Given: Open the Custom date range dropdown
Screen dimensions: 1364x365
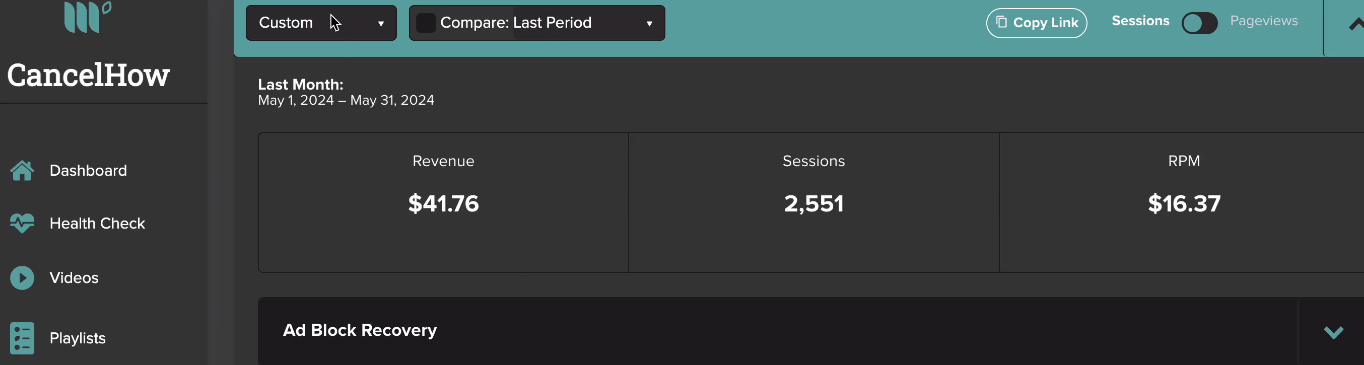Looking at the screenshot, I should (321, 23).
